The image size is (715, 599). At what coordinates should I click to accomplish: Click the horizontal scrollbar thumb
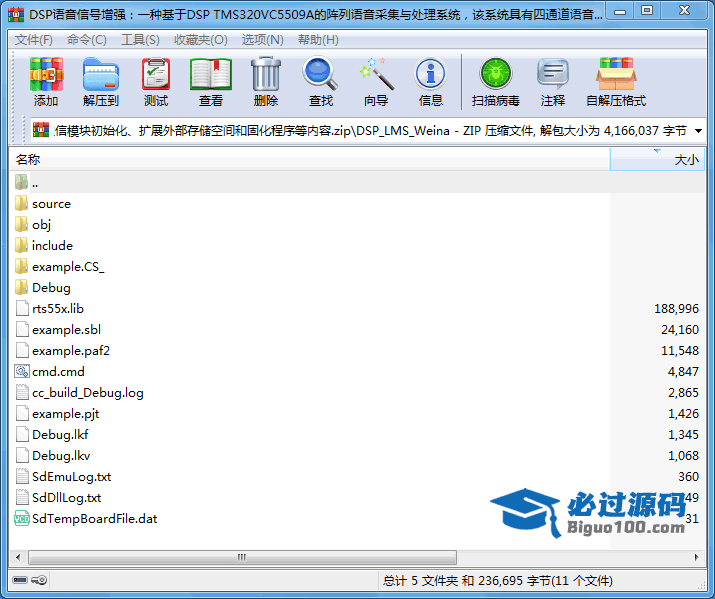[242, 557]
